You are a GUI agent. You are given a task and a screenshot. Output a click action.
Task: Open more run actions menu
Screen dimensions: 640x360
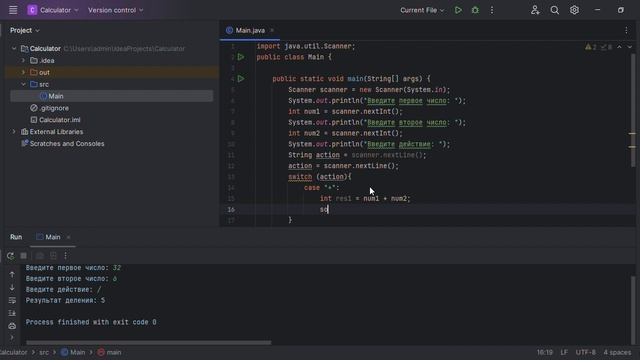tap(492, 10)
